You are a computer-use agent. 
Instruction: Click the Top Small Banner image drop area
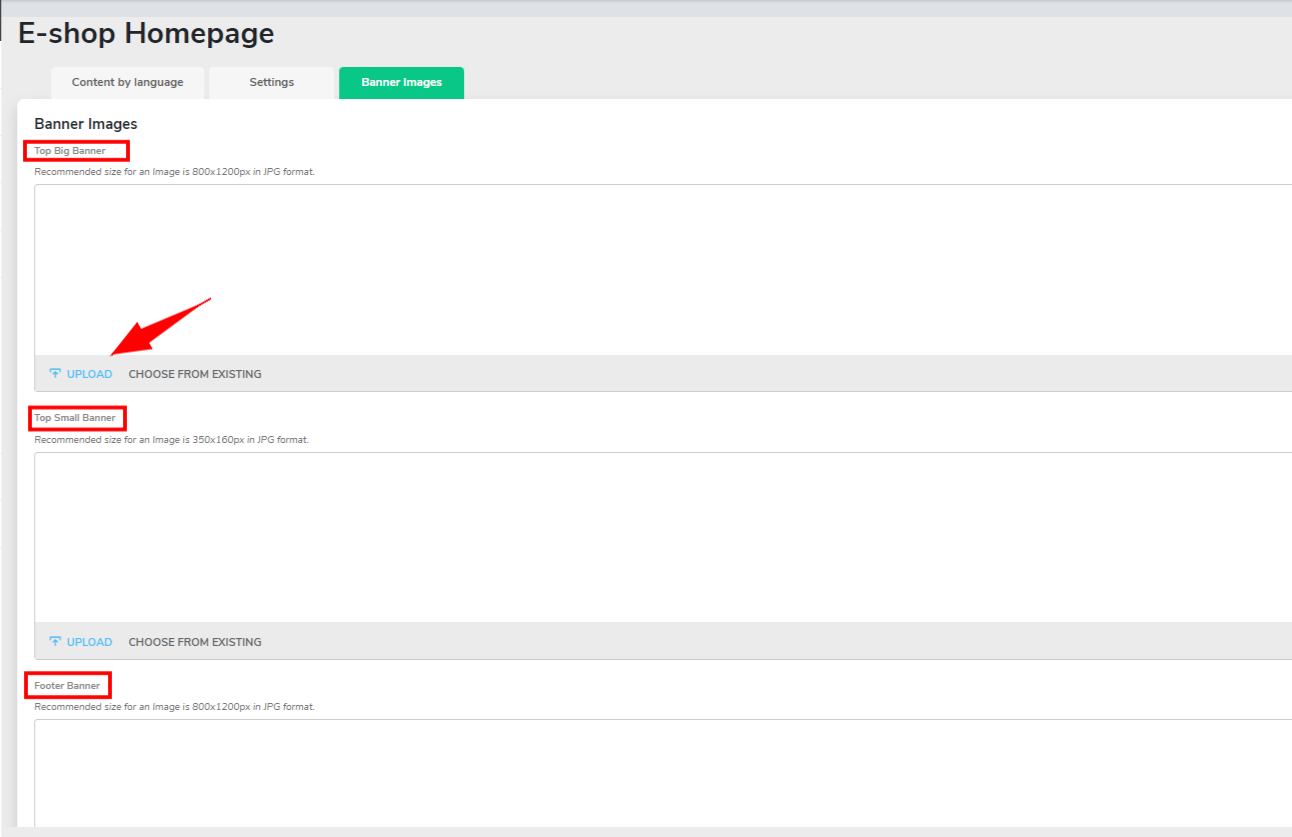(663, 537)
